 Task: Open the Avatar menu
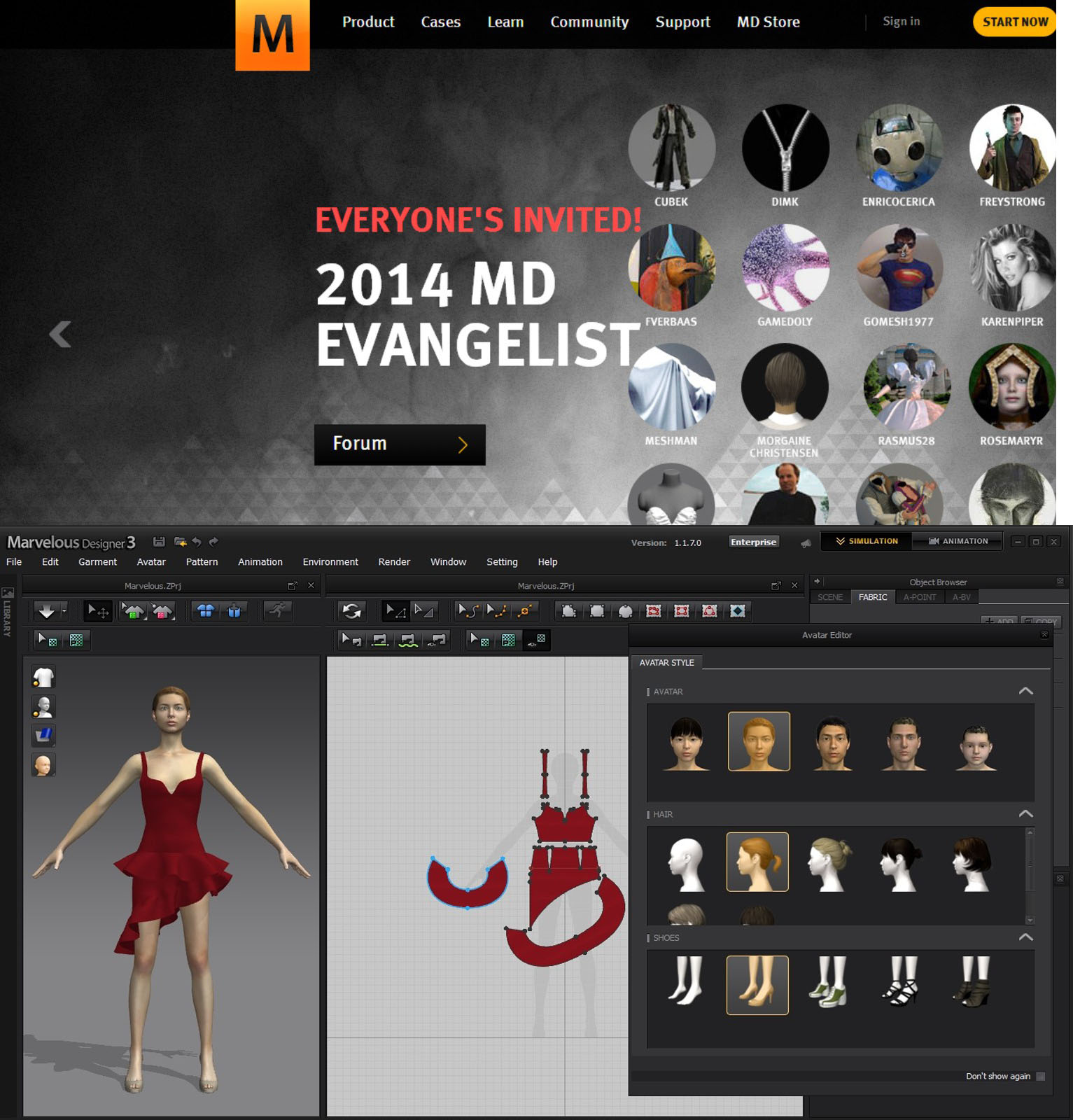151,562
